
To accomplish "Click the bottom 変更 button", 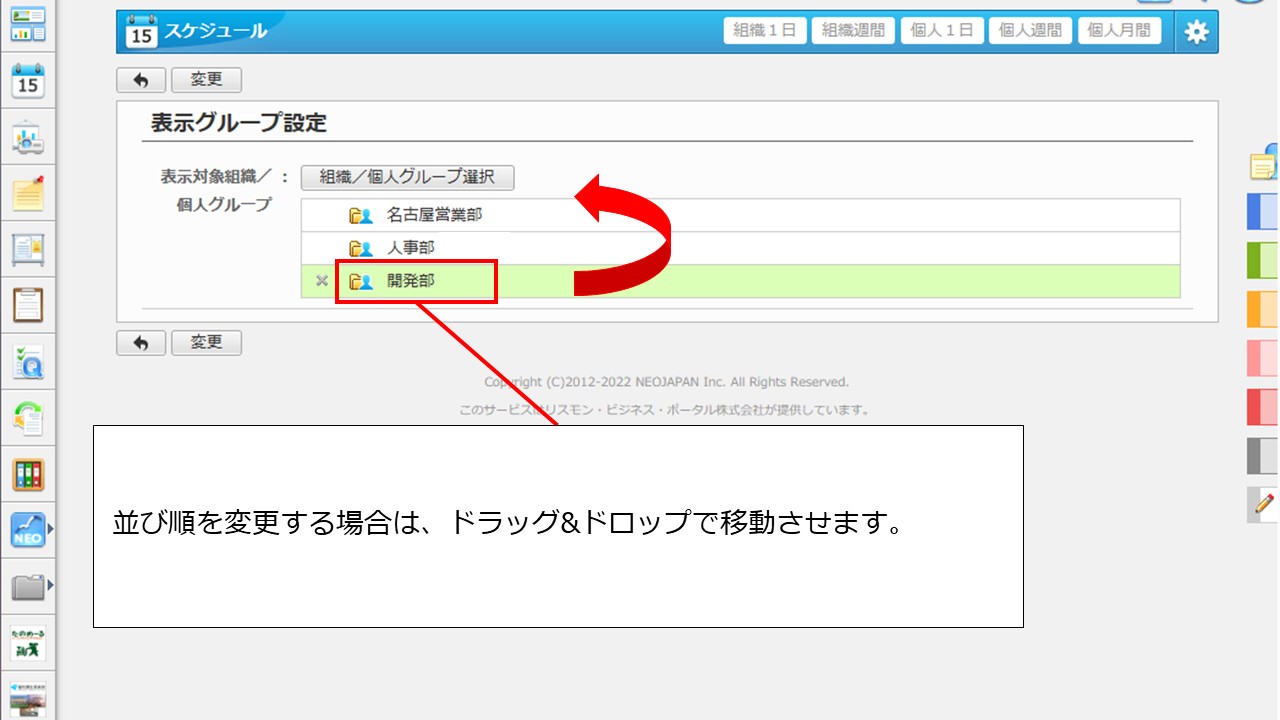I will 206,343.
